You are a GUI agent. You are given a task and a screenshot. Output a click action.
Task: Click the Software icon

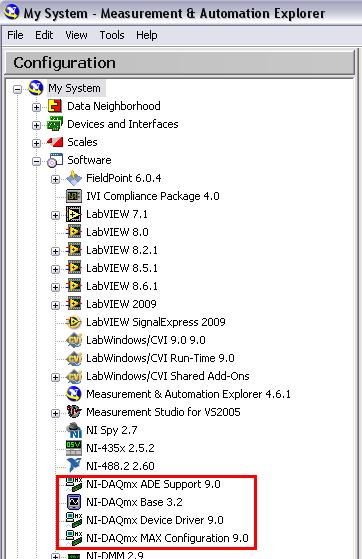(55, 160)
